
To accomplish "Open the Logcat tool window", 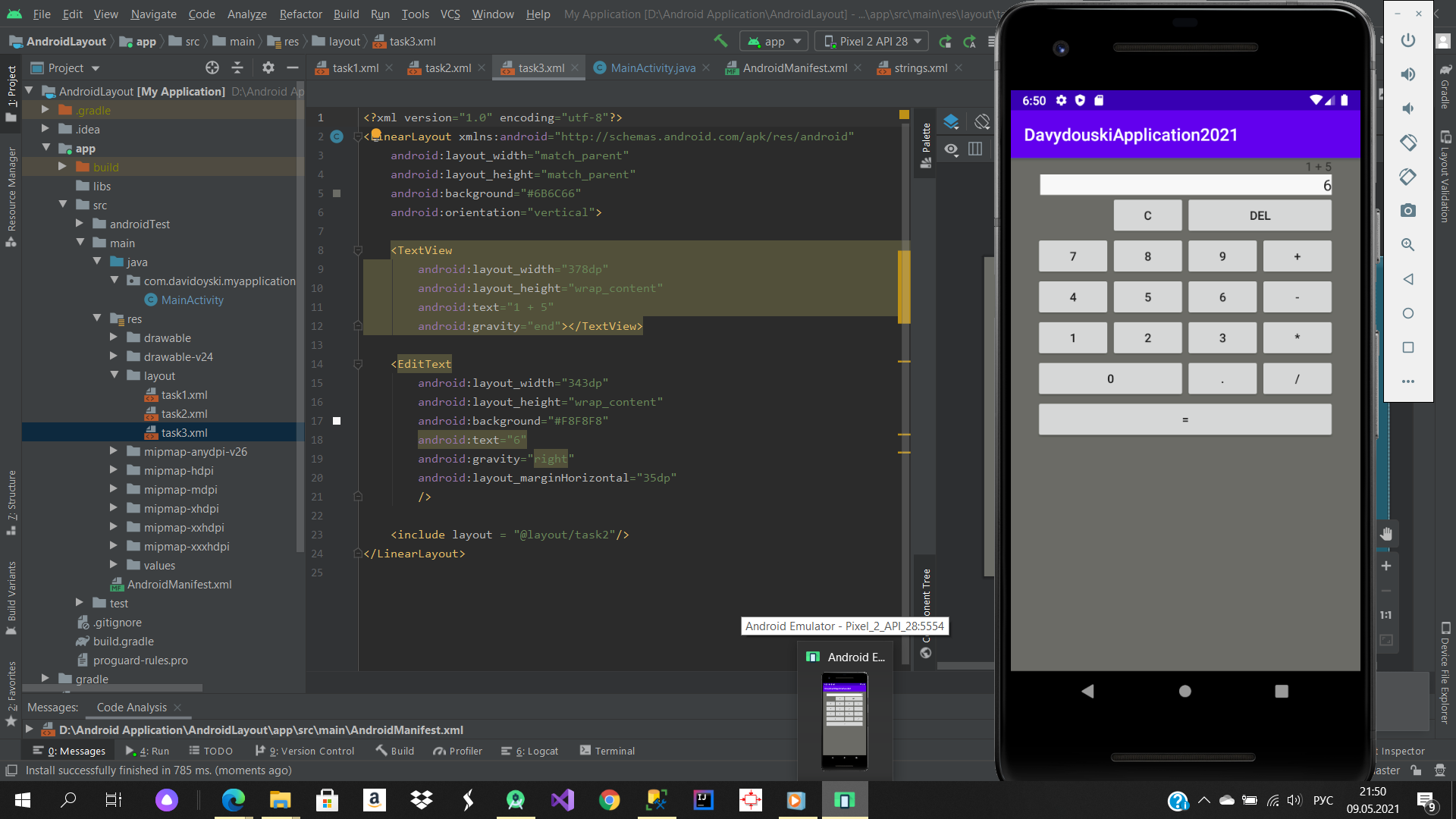I will (x=529, y=751).
